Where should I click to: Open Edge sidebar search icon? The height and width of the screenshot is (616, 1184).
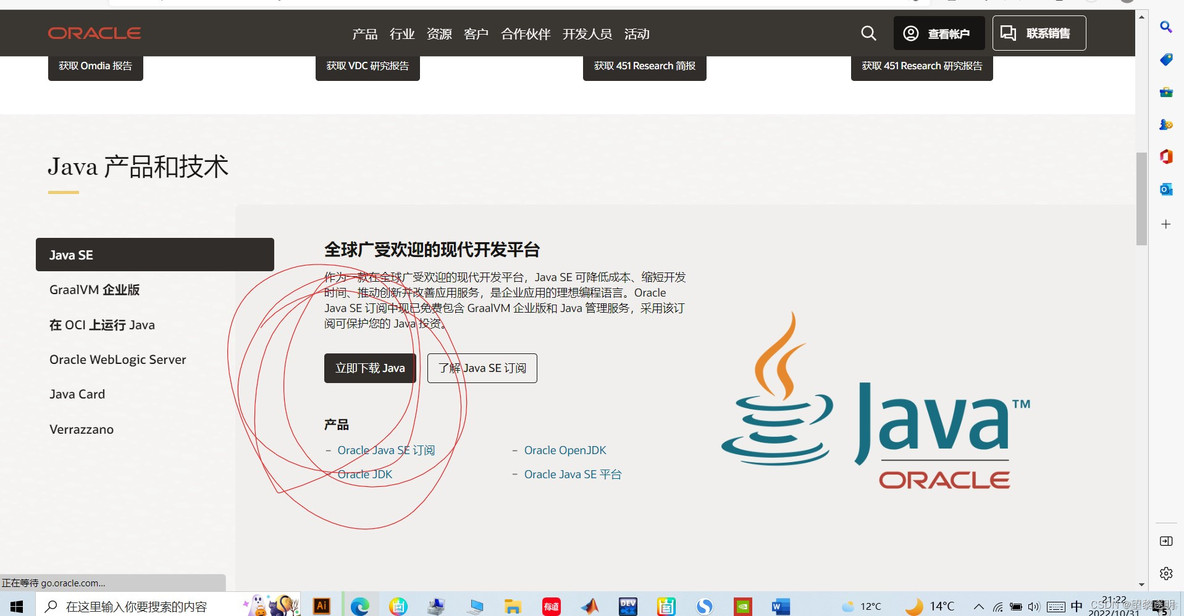click(1166, 27)
